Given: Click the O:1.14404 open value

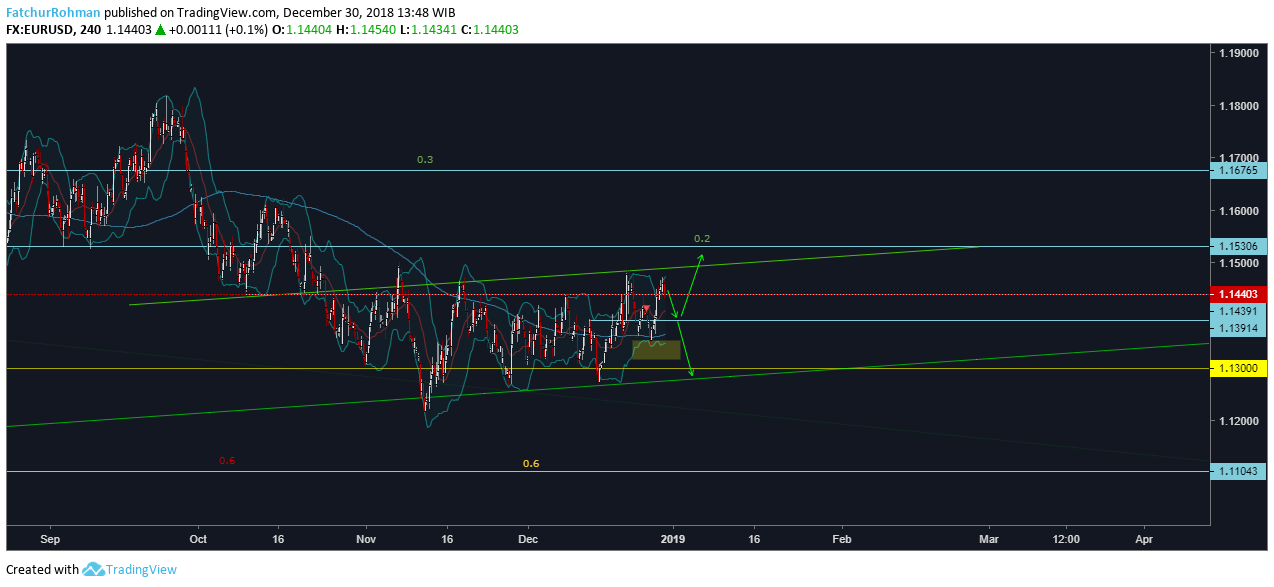Looking at the screenshot, I should [301, 30].
